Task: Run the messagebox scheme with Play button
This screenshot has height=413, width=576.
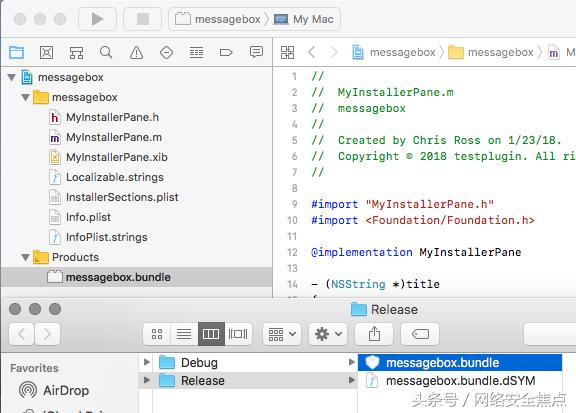Action: point(97,19)
